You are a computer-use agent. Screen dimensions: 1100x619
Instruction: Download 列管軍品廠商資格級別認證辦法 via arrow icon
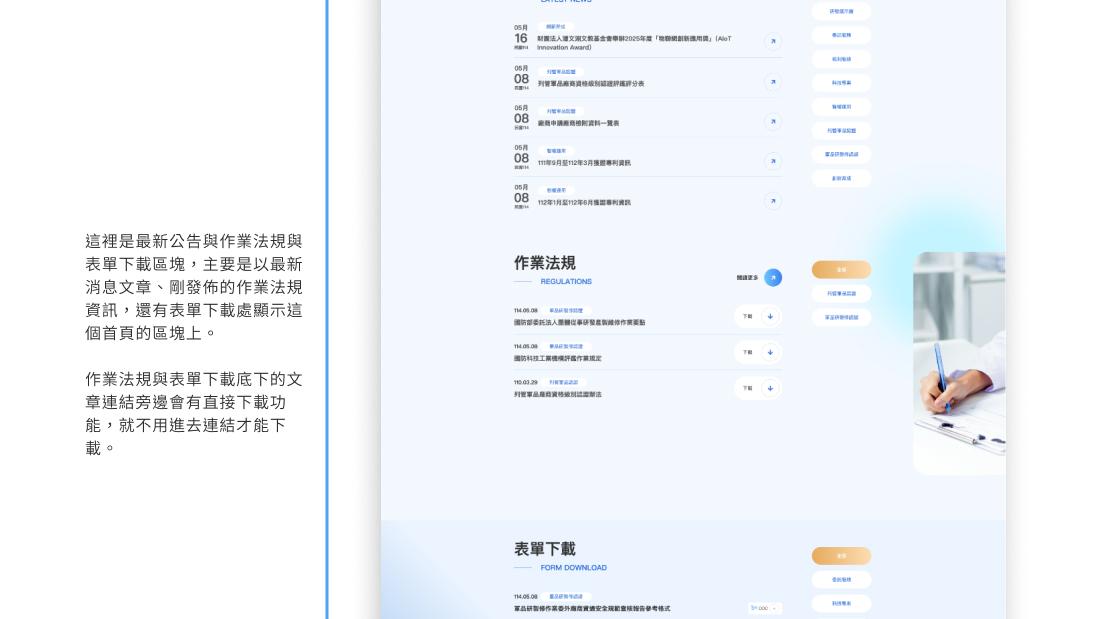(x=770, y=388)
